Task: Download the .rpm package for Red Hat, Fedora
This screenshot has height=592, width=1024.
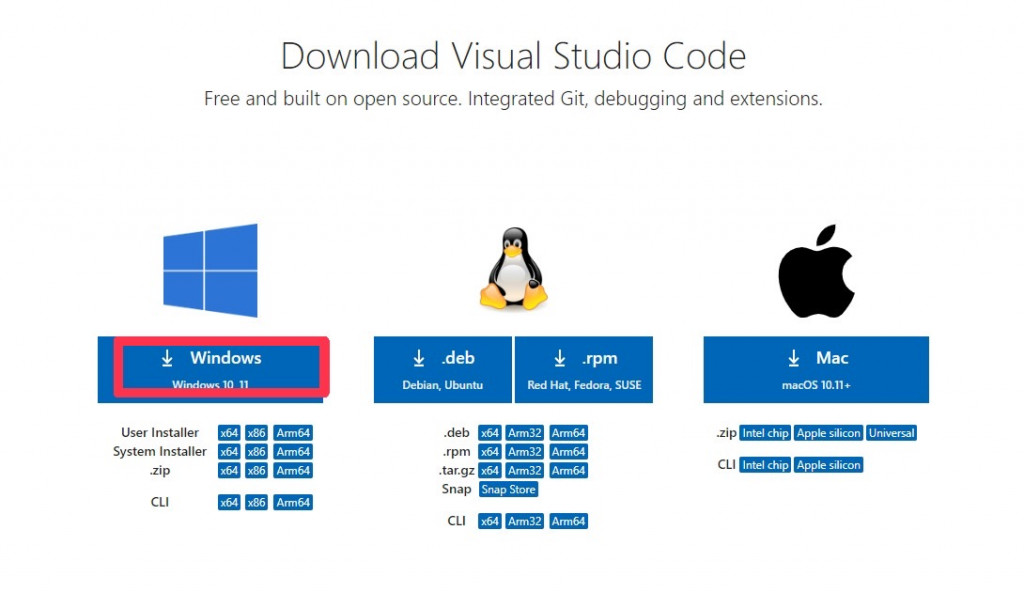Action: pos(584,369)
